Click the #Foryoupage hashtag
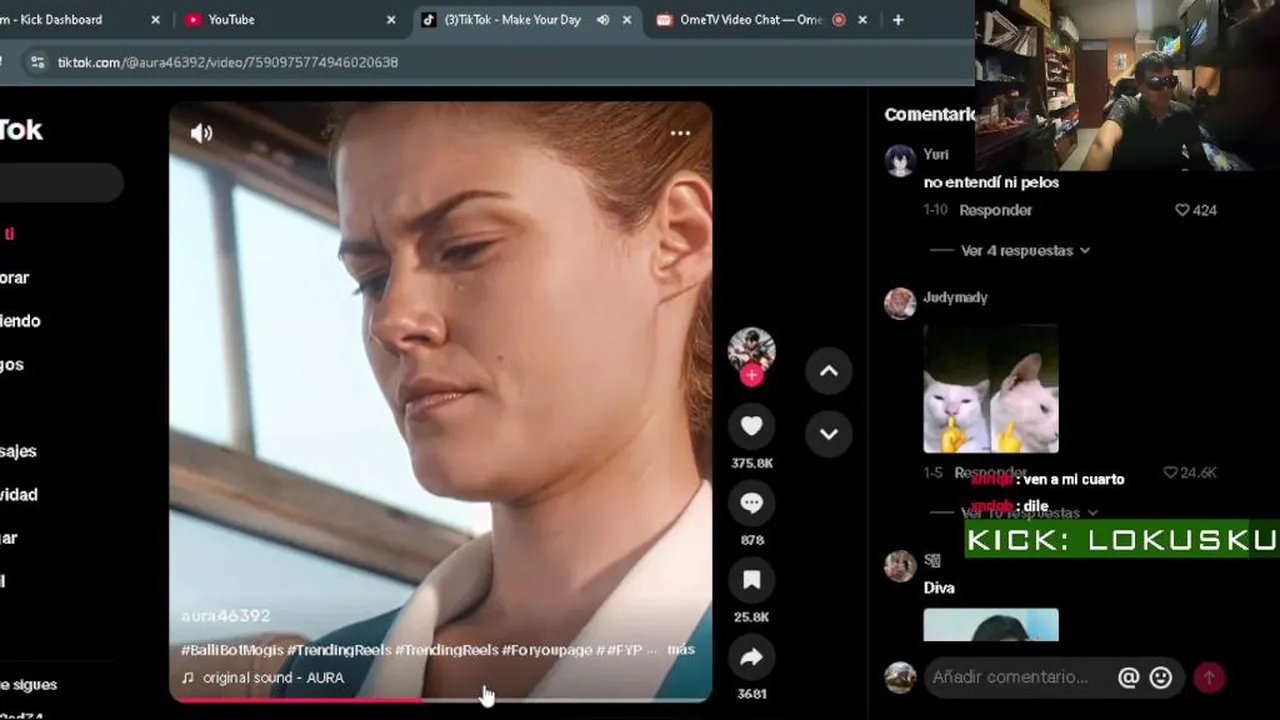Image resolution: width=1280 pixels, height=720 pixels. 547,650
